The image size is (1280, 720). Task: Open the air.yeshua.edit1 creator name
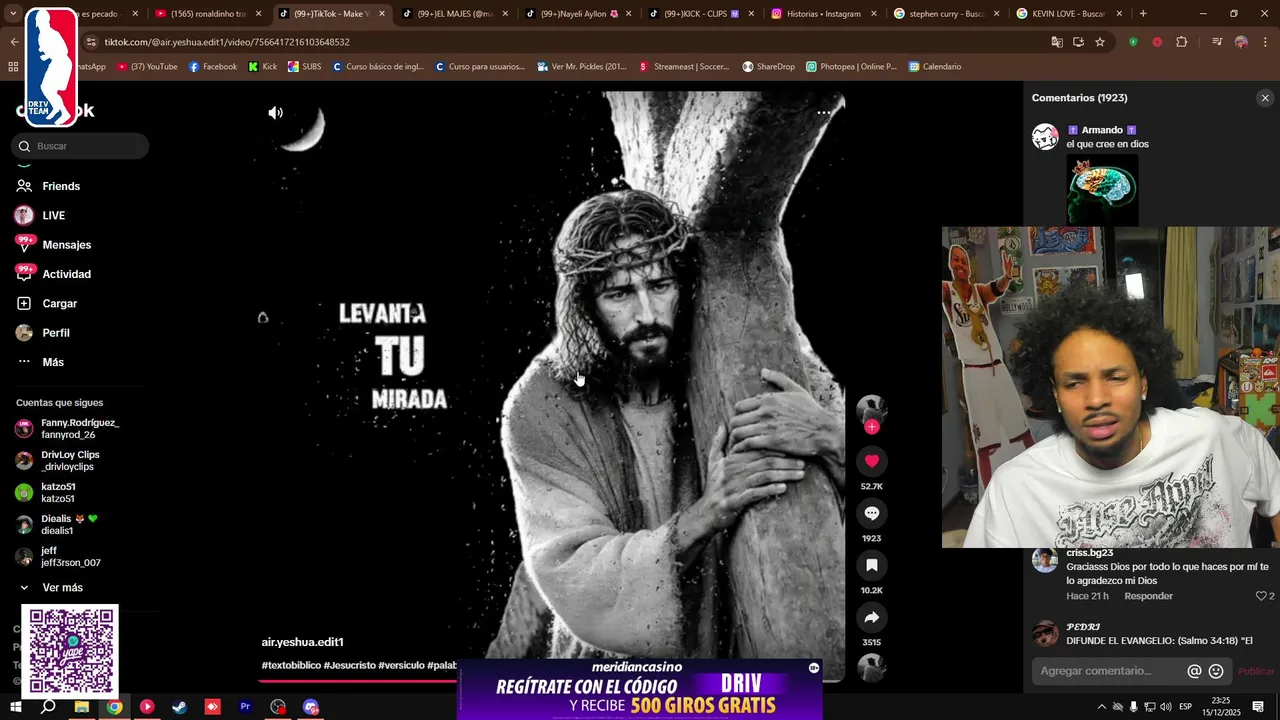pyautogui.click(x=302, y=642)
